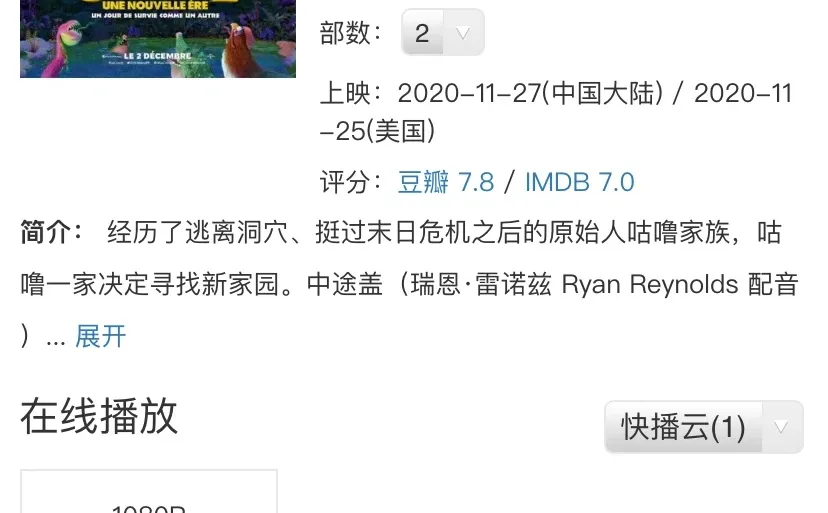Play the 1080P online source
The width and height of the screenshot is (828, 513).
(x=149, y=491)
